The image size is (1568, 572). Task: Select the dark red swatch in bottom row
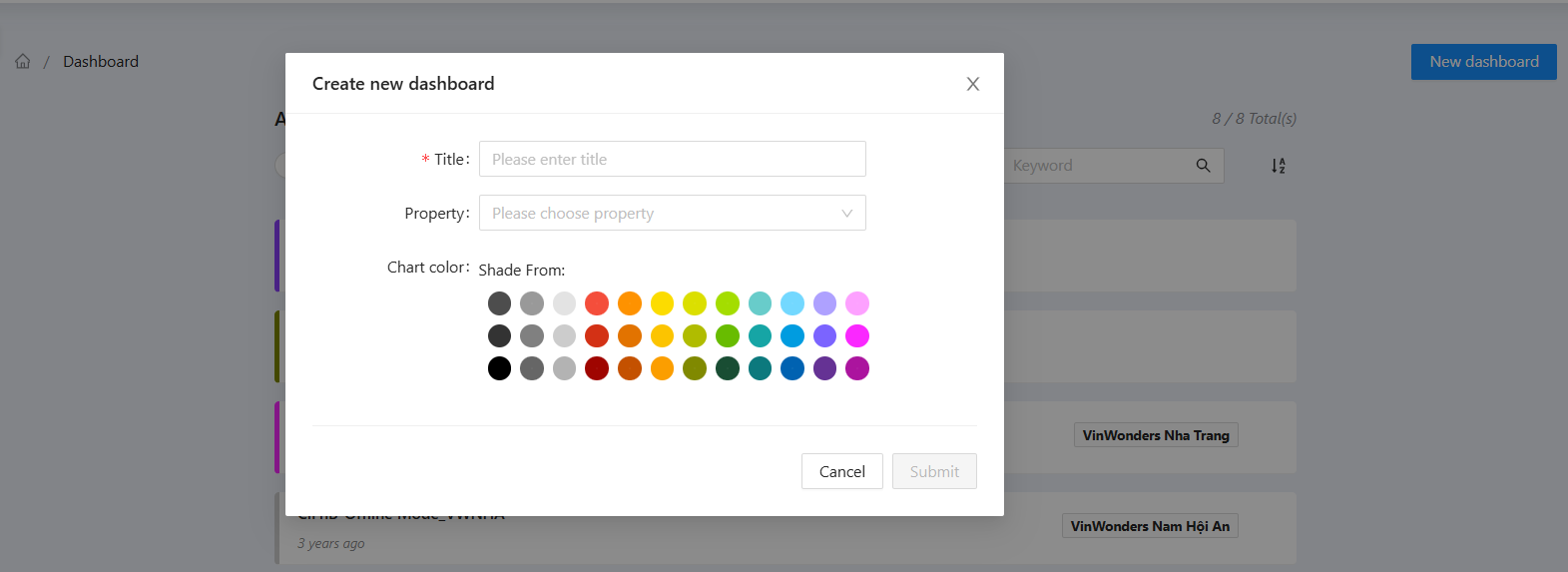pos(597,368)
